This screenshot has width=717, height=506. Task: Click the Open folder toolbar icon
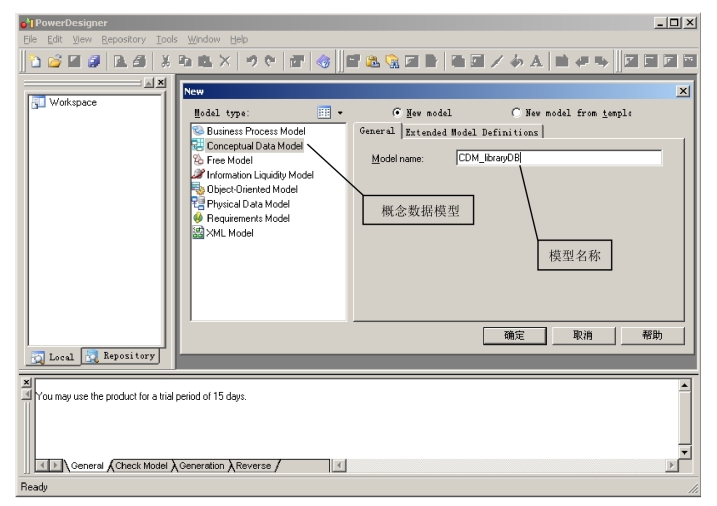pyautogui.click(x=55, y=61)
